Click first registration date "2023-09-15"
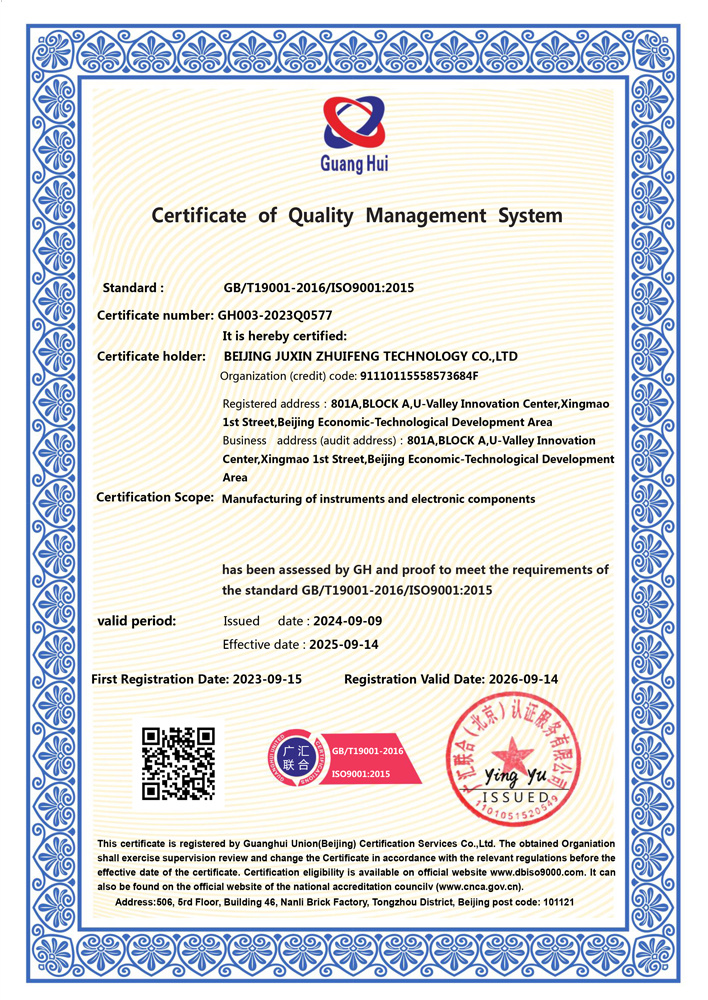Screen dimensions: 708x1000 [x=267, y=679]
